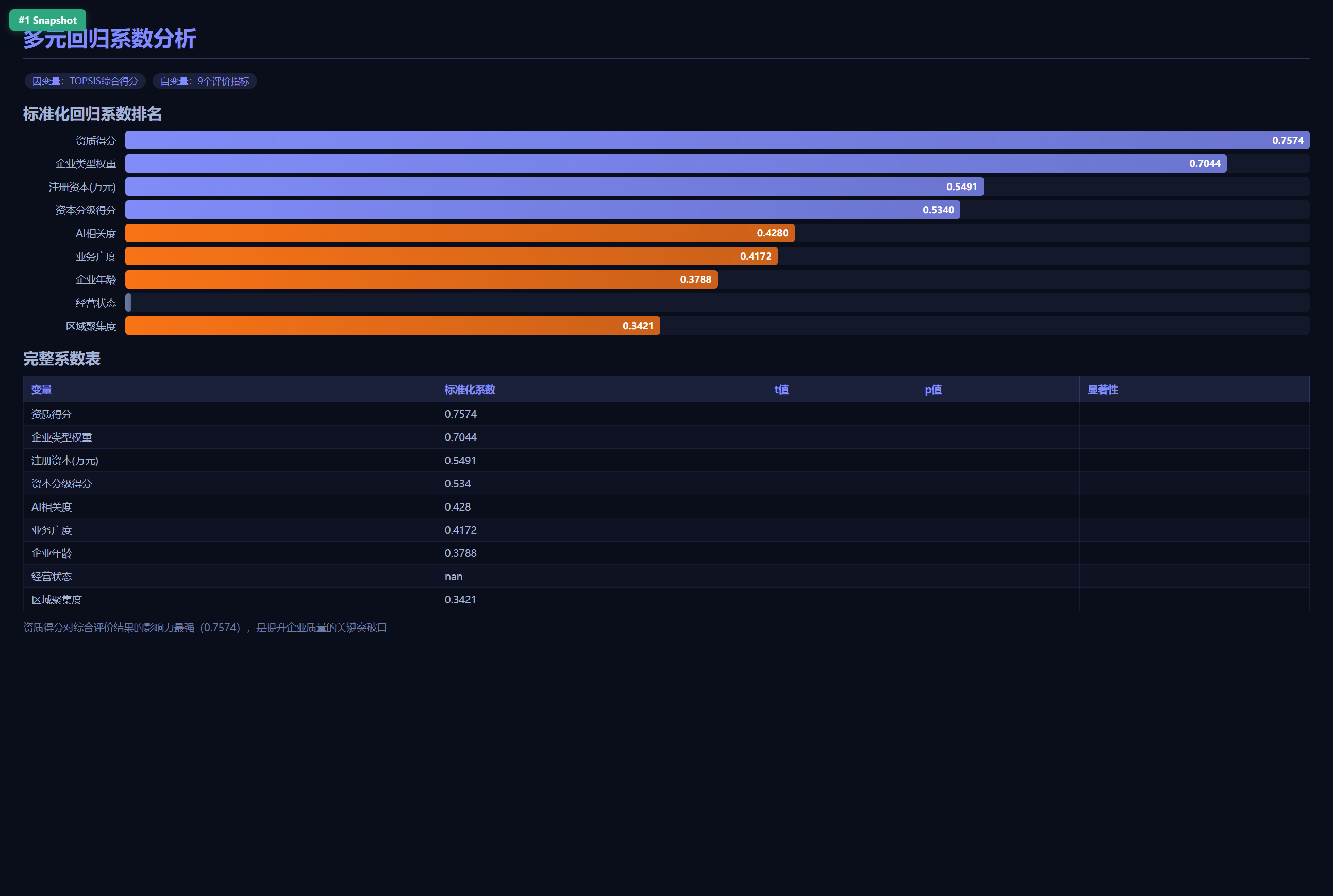1333x896 pixels.
Task: Click the 资本分级得分 bar showing 0.5340
Action: [x=542, y=210]
